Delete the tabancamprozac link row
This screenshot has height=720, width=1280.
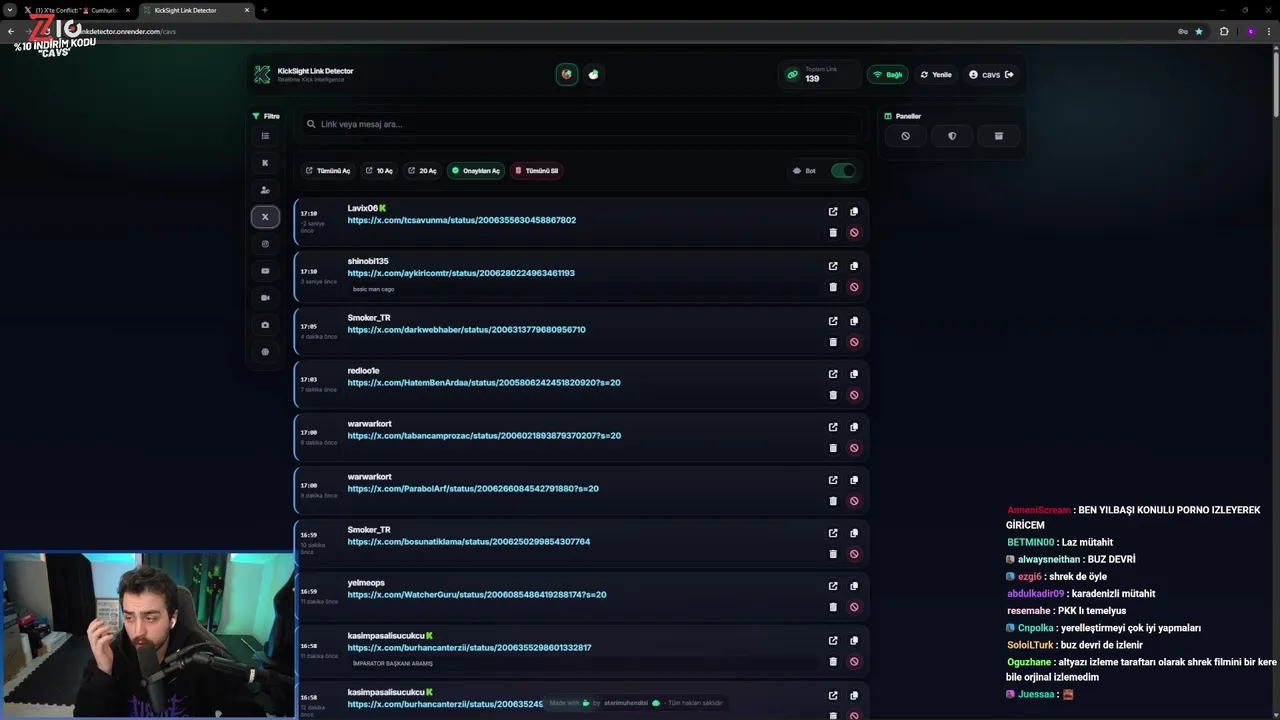(833, 448)
